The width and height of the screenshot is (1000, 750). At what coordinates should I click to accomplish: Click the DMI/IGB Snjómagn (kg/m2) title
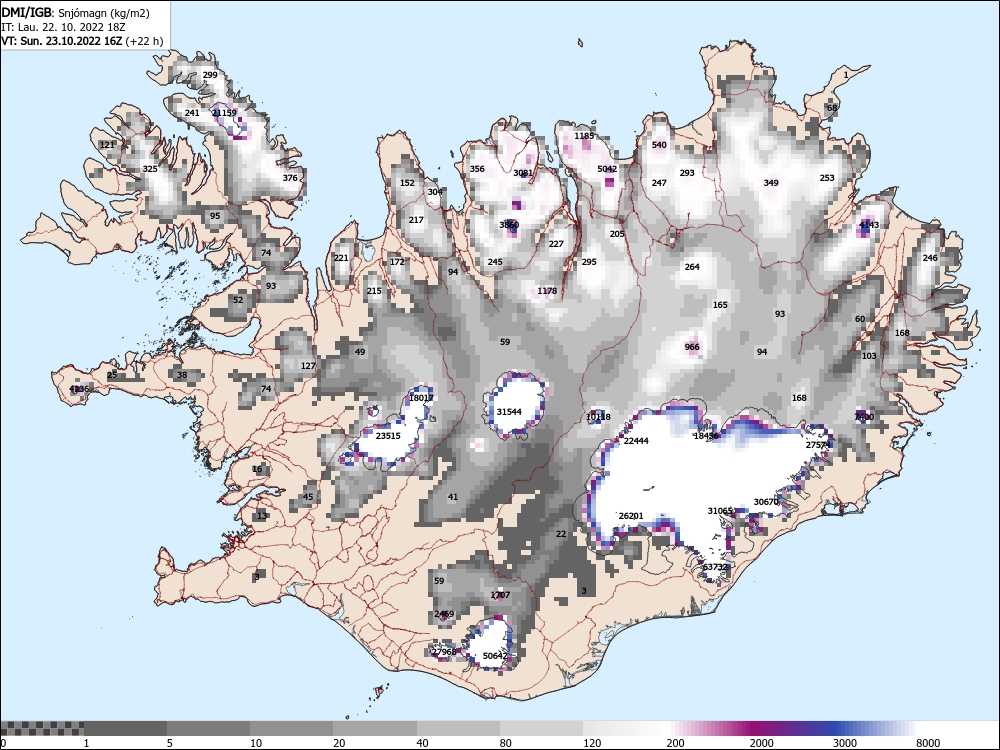(75, 13)
